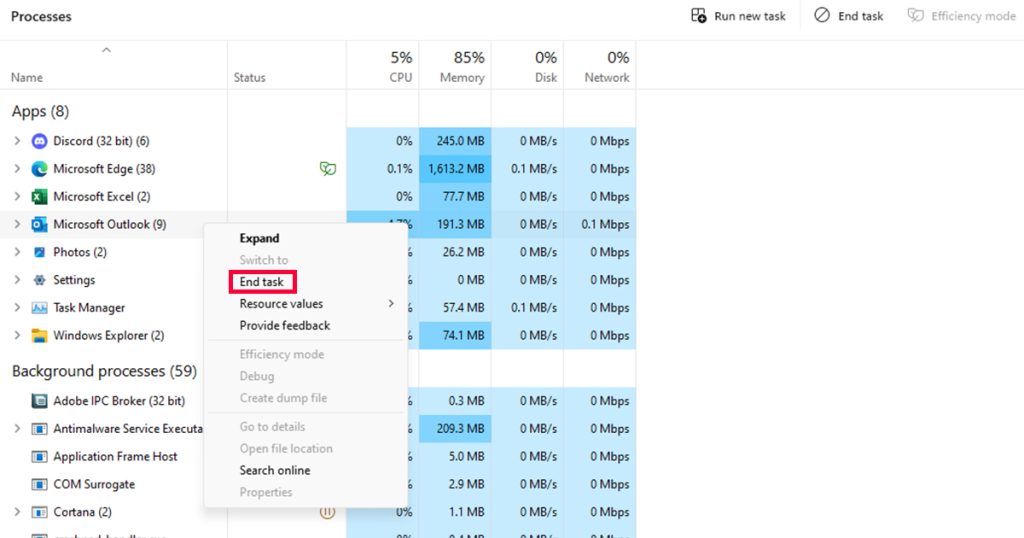Expand the Microsoft Edge process group
The image size is (1024, 538).
click(x=17, y=169)
